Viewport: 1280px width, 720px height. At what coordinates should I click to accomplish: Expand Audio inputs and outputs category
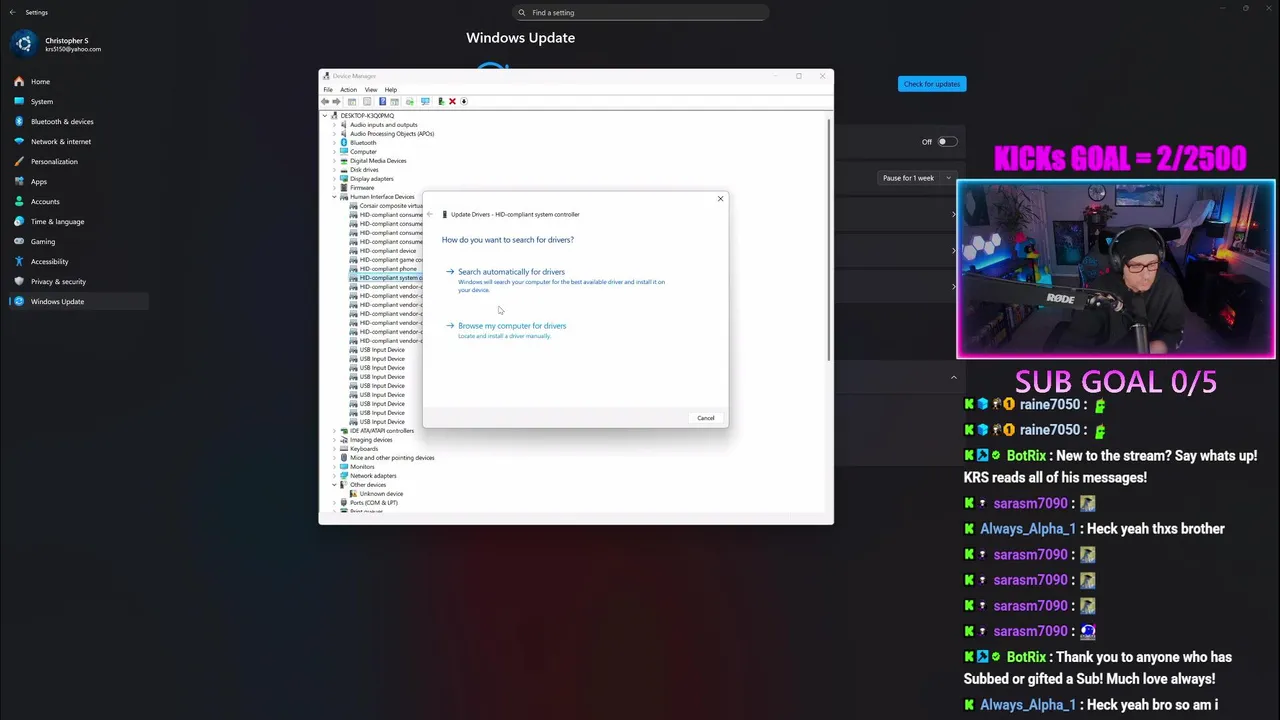tap(334, 125)
